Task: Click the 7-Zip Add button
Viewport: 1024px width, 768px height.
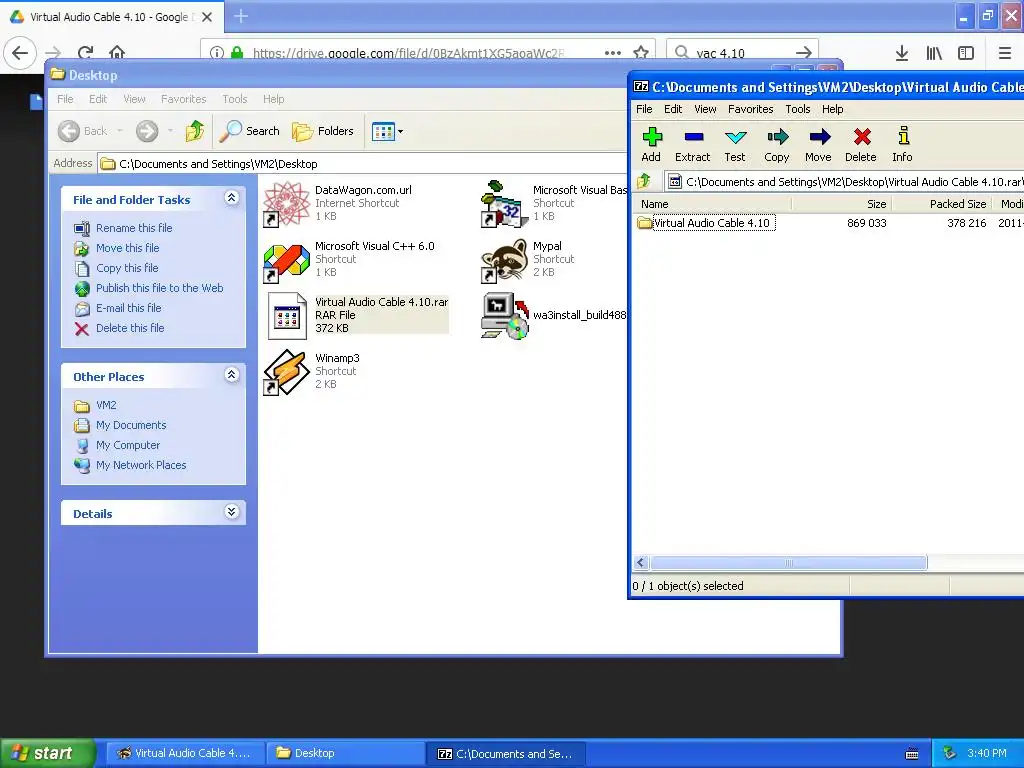Action: tap(651, 144)
